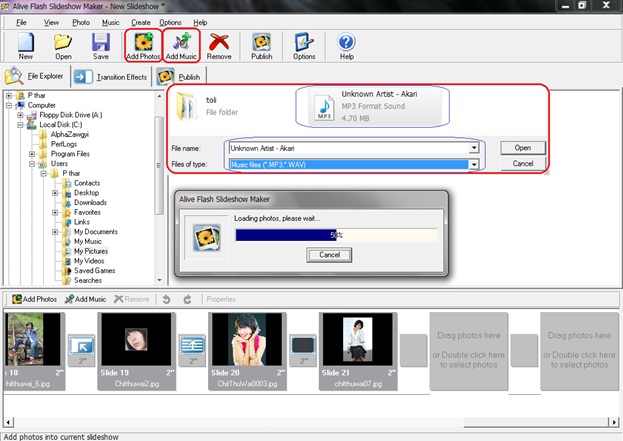The image size is (623, 441).
Task: Open the Options menu in menu bar
Action: click(x=170, y=23)
